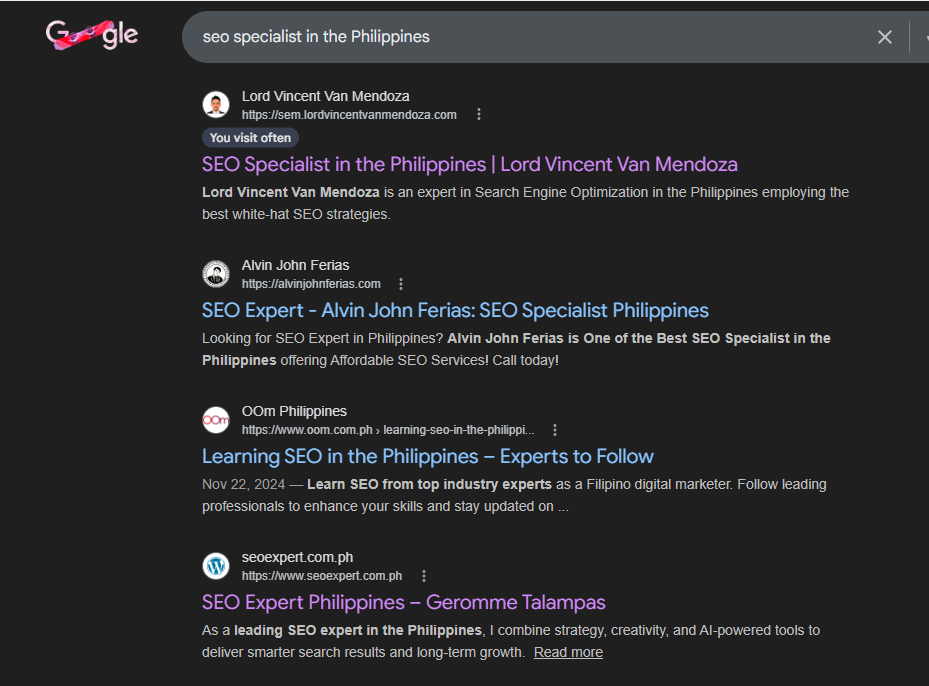
Task: Click the 'seoexpert.com.ph' site name text
Action: point(297,557)
